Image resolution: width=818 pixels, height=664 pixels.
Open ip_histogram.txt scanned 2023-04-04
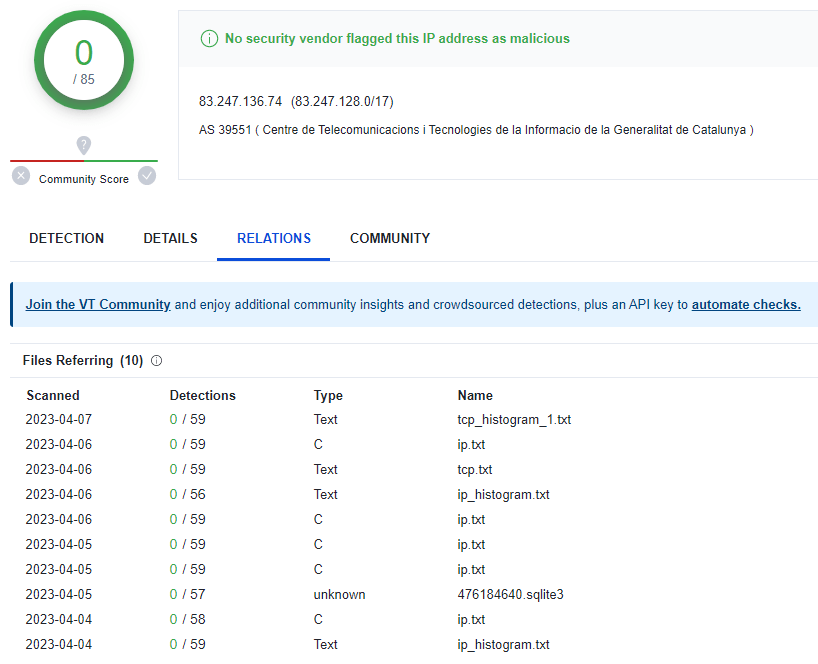(503, 645)
